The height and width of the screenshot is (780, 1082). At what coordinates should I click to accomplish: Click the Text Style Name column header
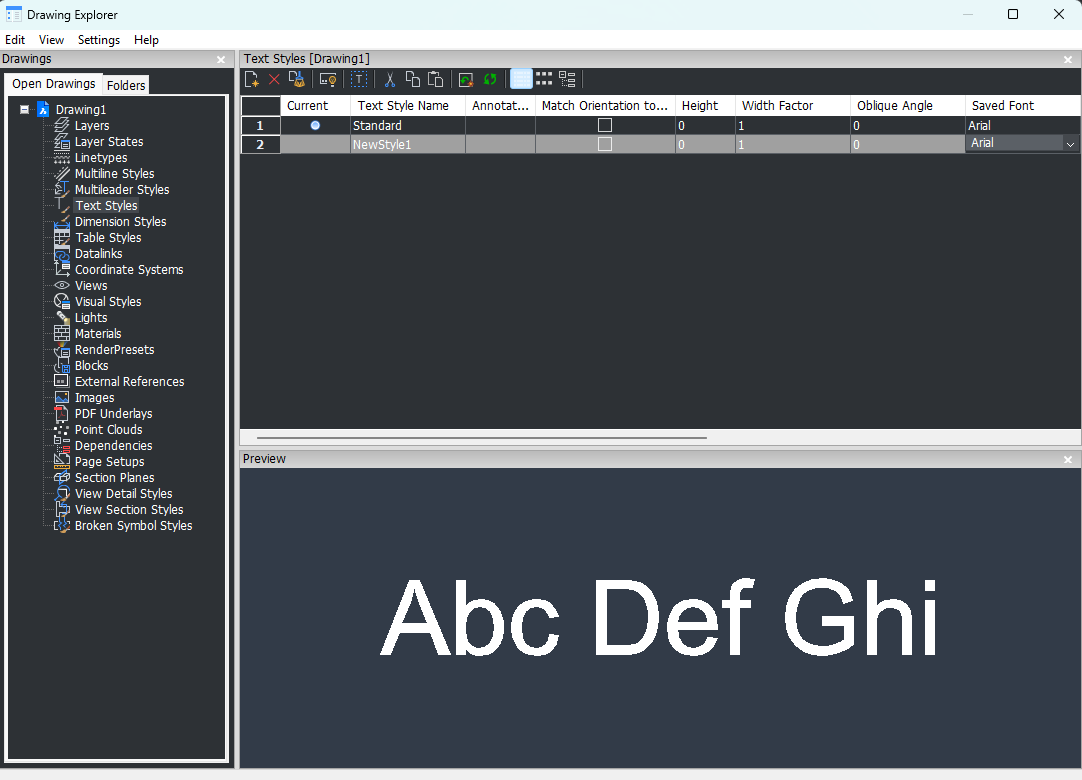(x=404, y=105)
